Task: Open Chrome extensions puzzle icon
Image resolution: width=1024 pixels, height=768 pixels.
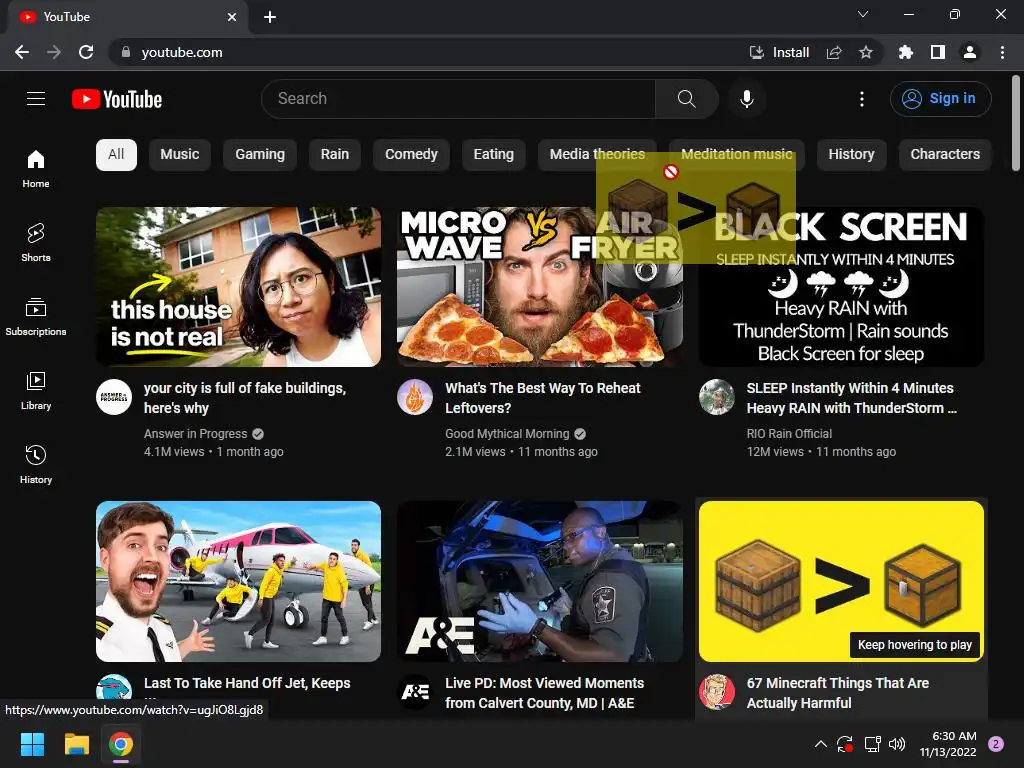Action: point(906,52)
